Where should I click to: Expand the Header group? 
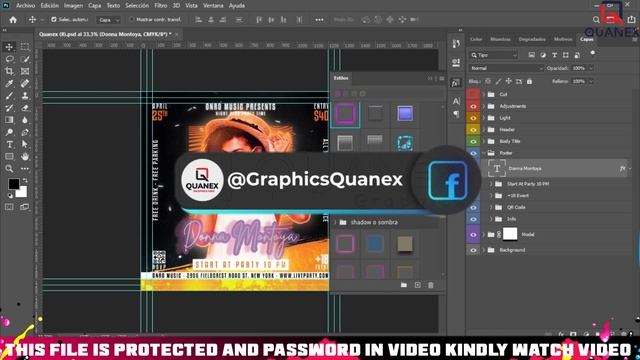click(x=484, y=130)
